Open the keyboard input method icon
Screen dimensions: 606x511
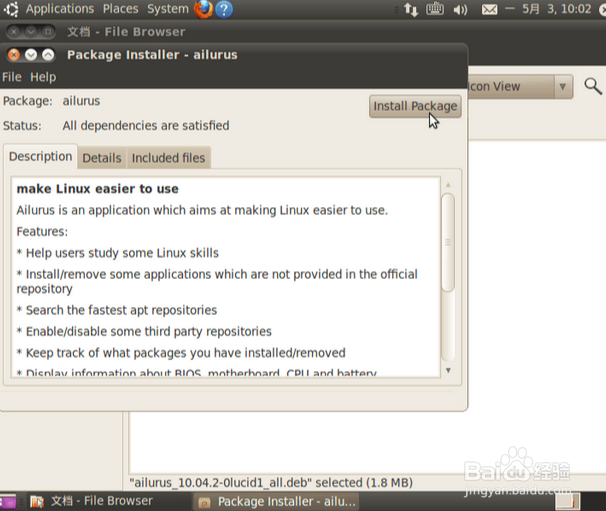pyautogui.click(x=435, y=9)
